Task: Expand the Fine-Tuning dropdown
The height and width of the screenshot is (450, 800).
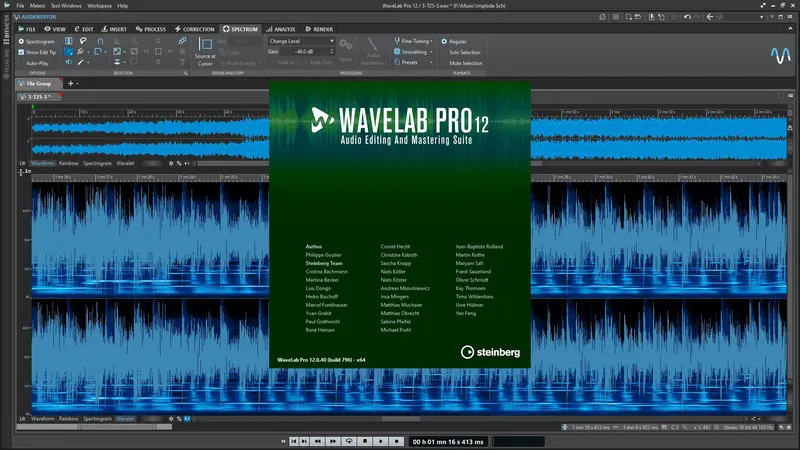Action: pos(413,41)
